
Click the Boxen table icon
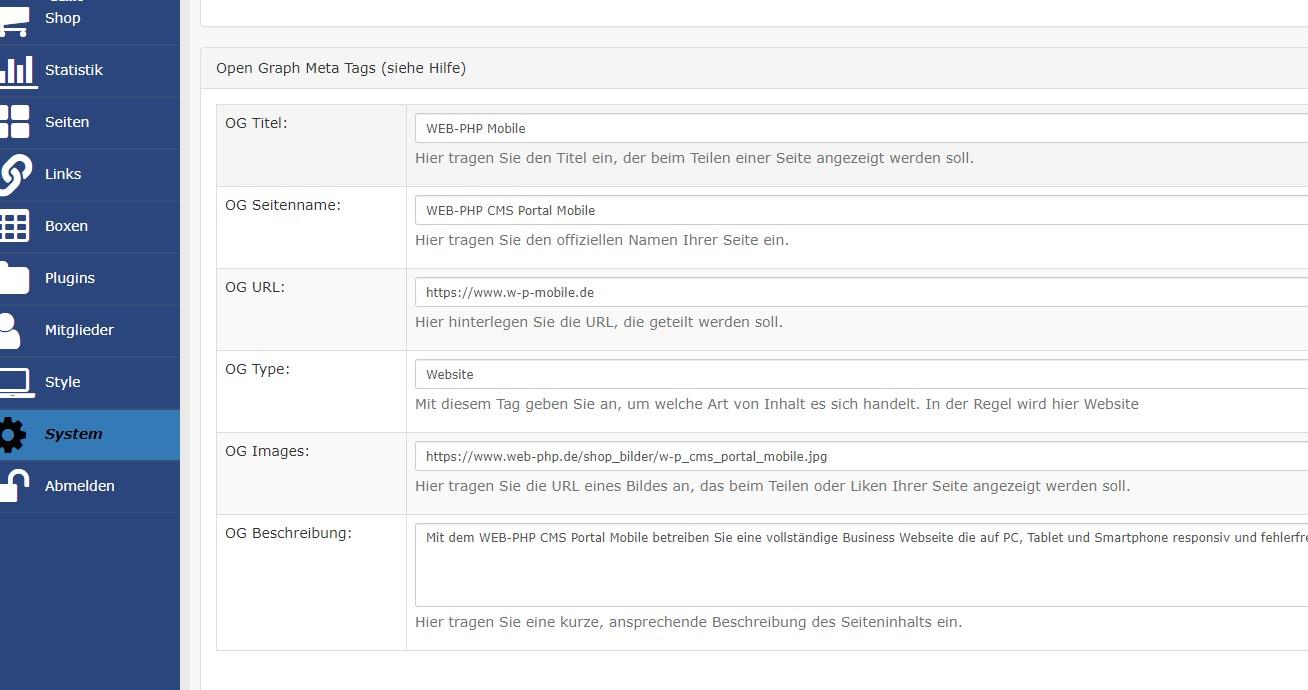coord(14,226)
